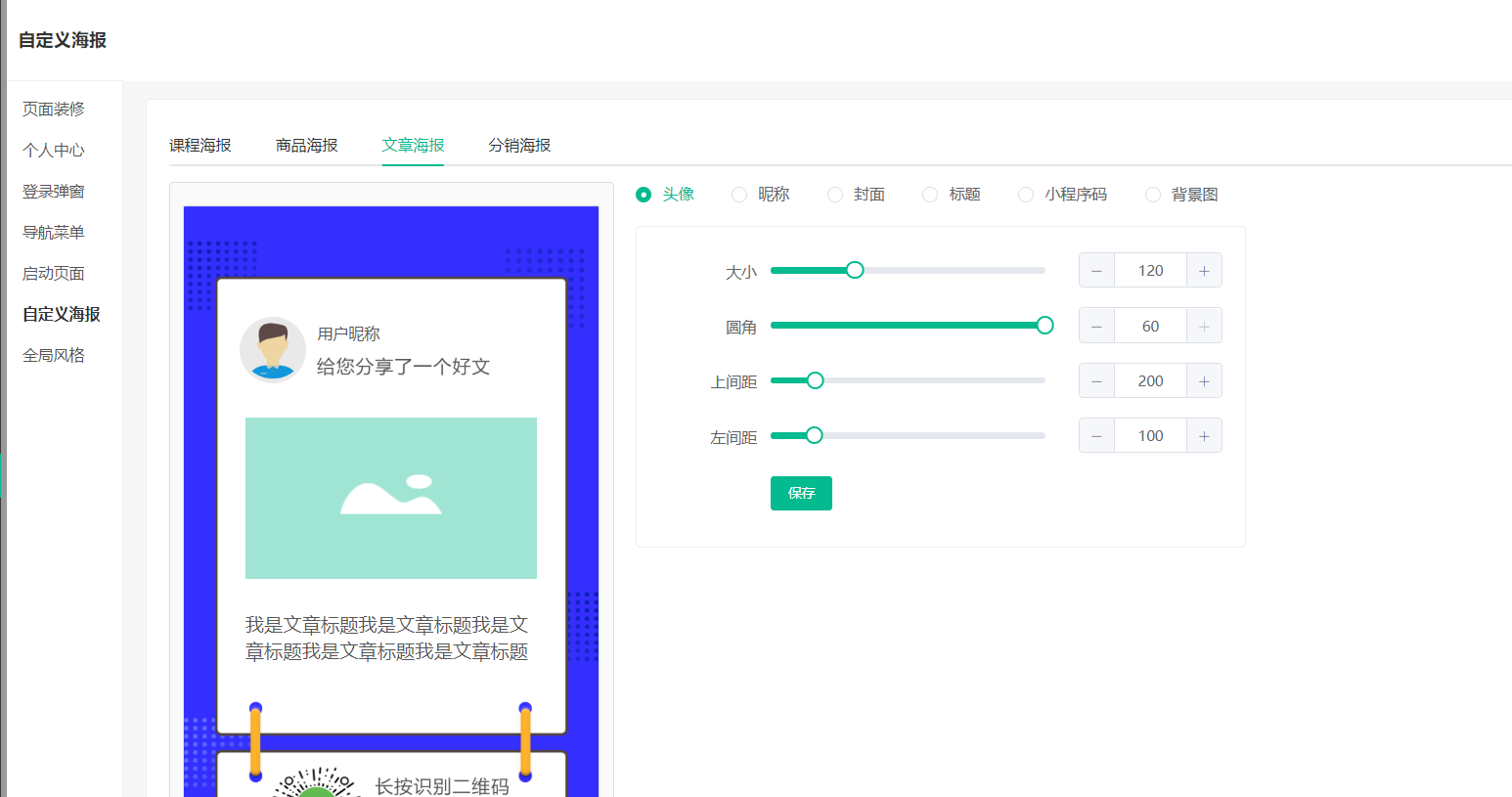Select 自定义海报 in the sidebar
Image resolution: width=1512 pixels, height=797 pixels.
(x=62, y=314)
